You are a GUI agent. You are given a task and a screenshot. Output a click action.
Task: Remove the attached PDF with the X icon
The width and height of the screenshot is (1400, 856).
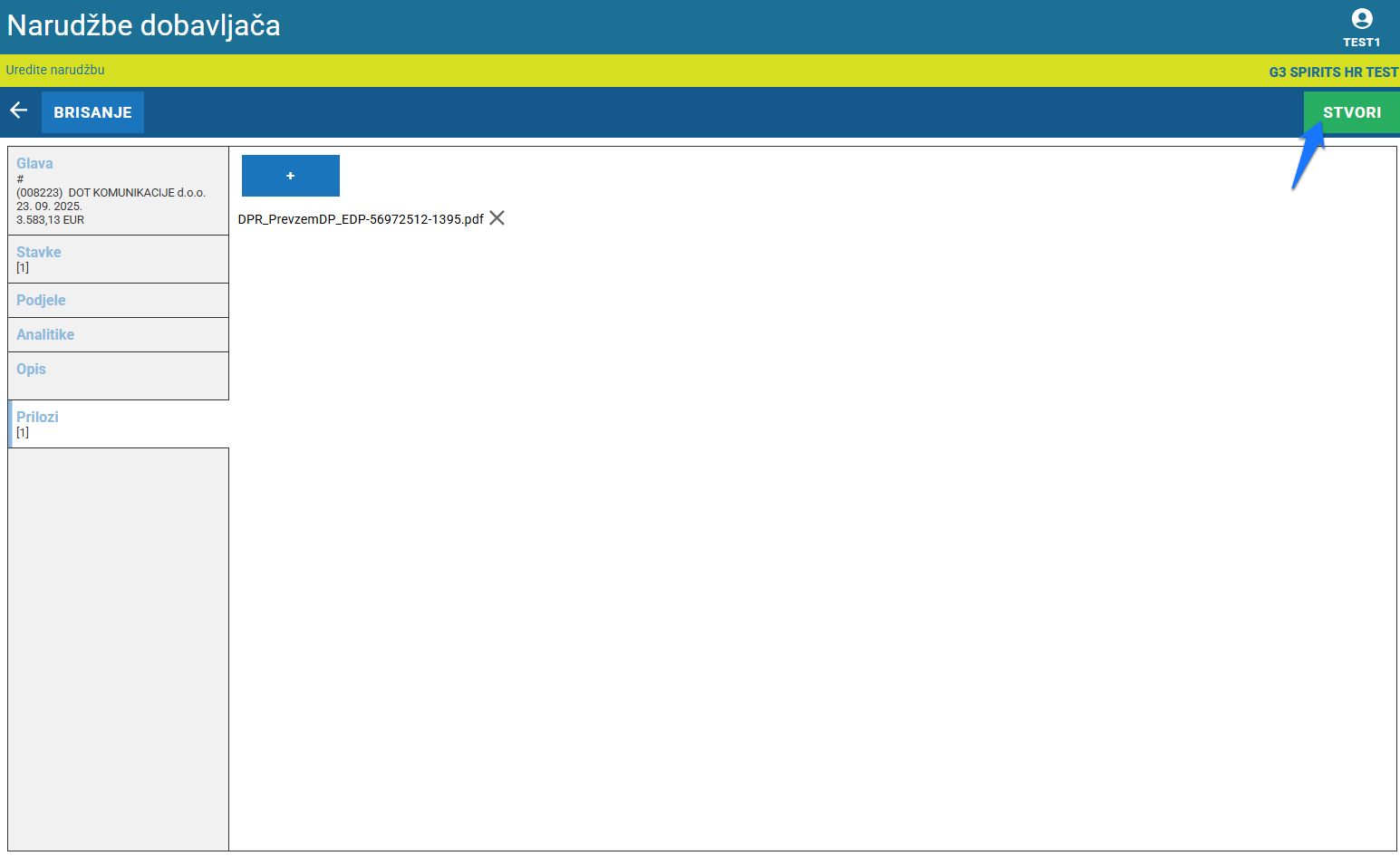coord(497,218)
